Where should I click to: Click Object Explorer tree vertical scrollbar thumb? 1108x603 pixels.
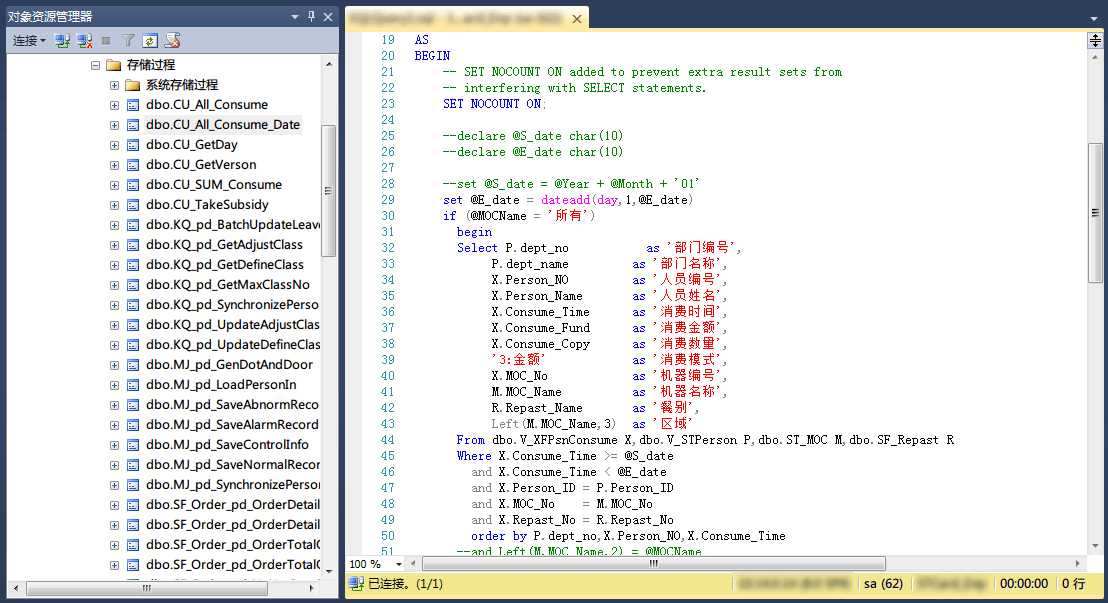point(329,191)
